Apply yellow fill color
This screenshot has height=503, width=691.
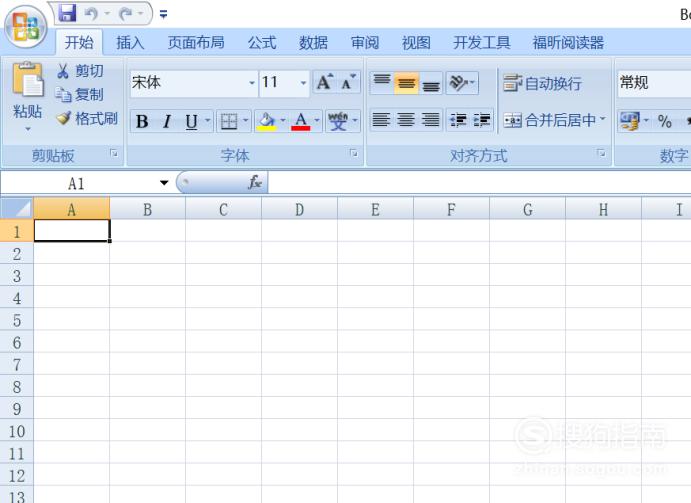[267, 121]
